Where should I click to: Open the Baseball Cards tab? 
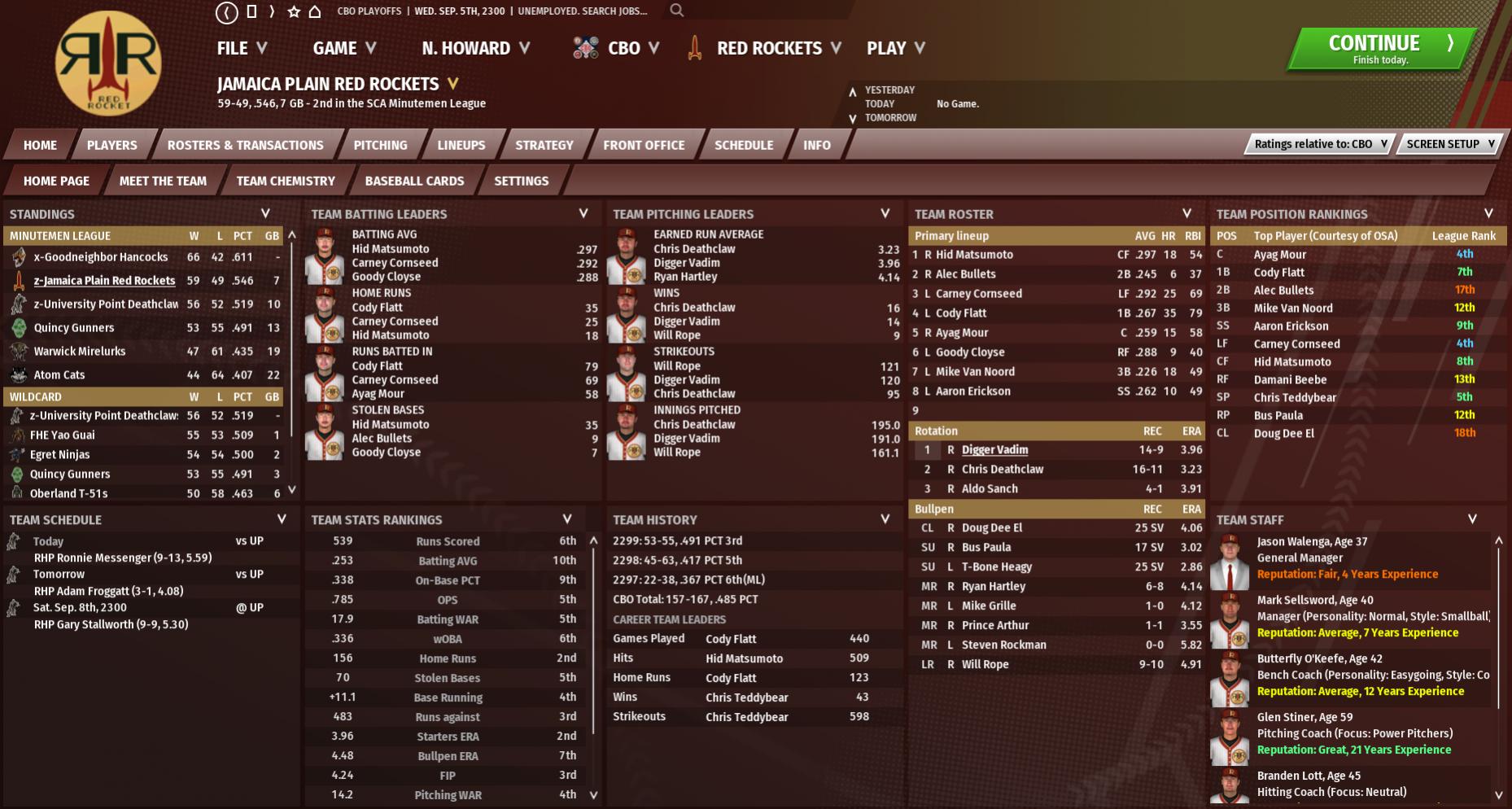(x=413, y=181)
